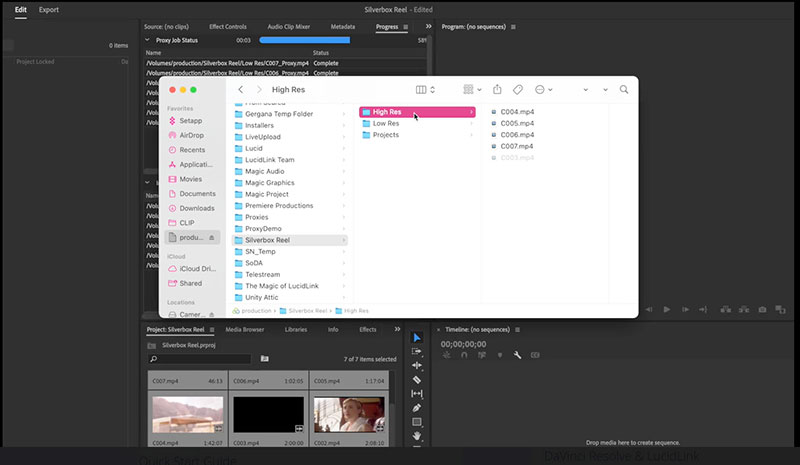Select the Projects folder in Finder
This screenshot has height=465, width=800.
[x=417, y=135]
